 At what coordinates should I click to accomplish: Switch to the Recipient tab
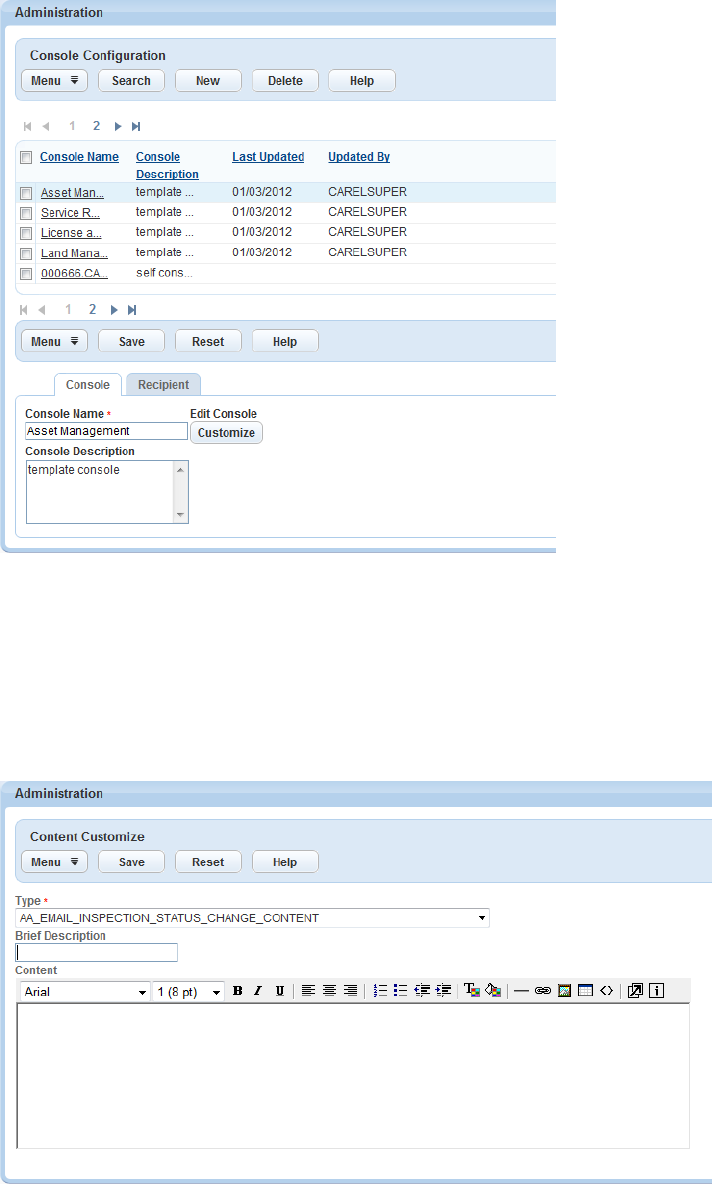[x=163, y=384]
